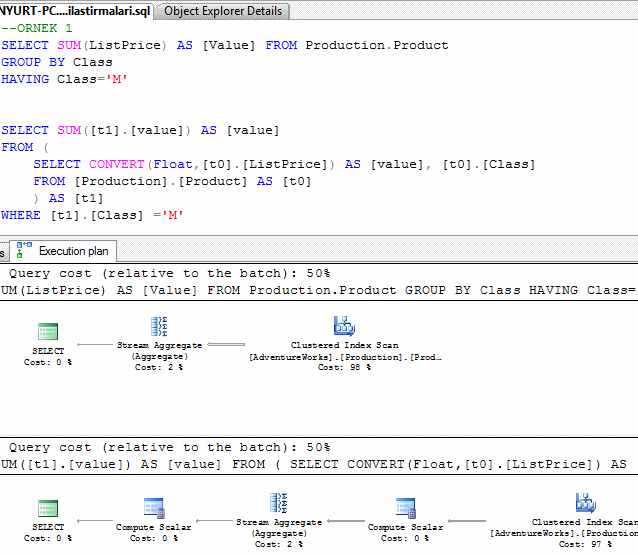Place cursor on the --ORNEK 1 comment
Viewport: 638px width, 557px height.
click(x=36, y=28)
